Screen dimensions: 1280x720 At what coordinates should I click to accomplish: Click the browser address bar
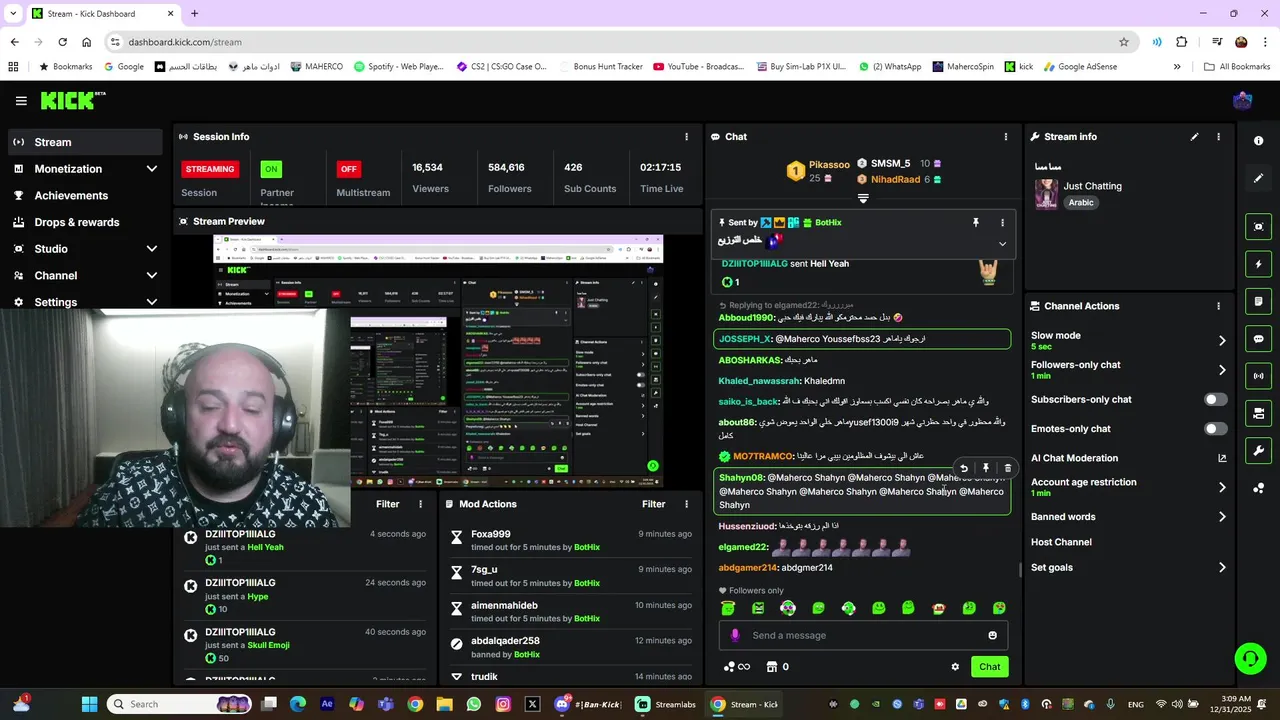620,42
